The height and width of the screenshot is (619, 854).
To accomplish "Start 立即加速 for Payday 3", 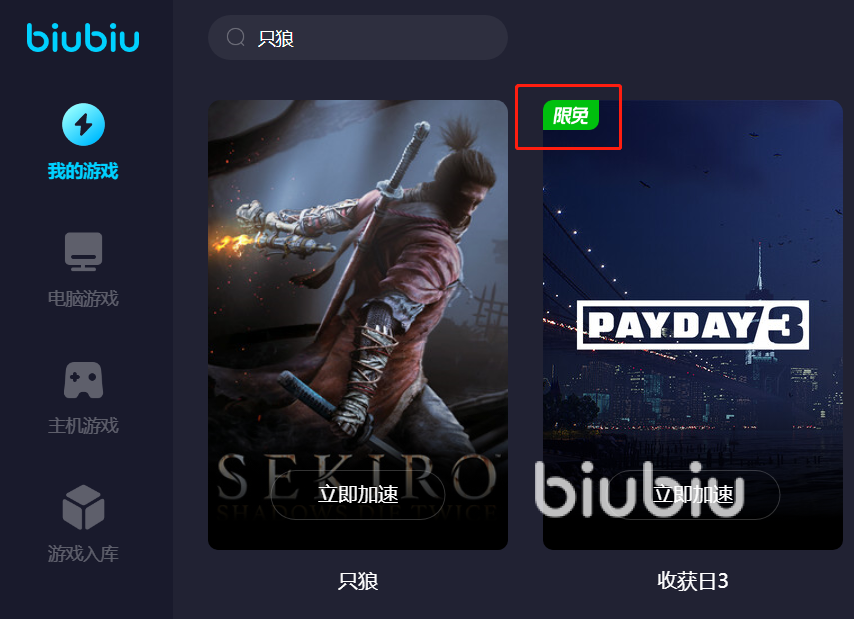I will (693, 494).
